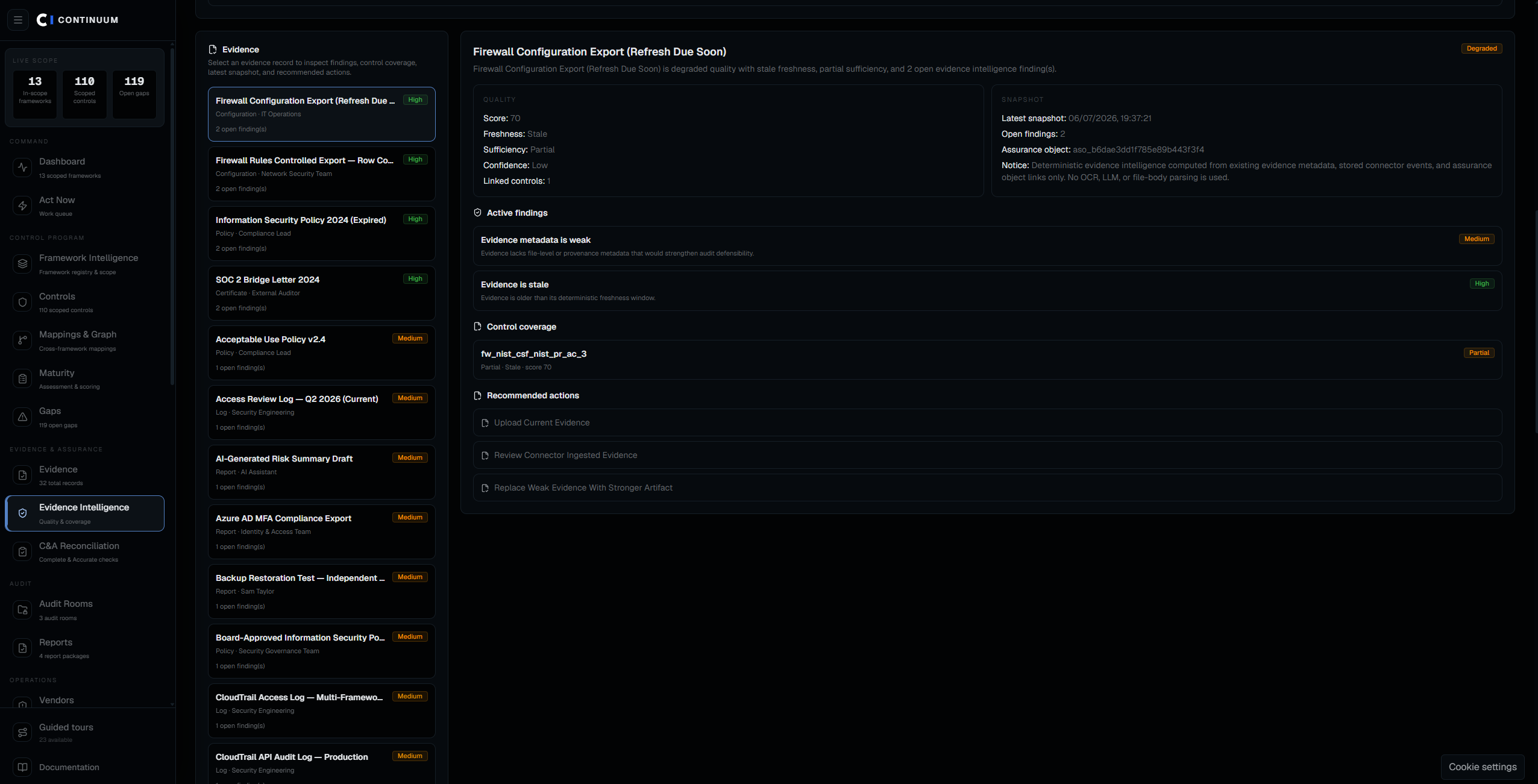Click the Controls shield icon
1538x784 pixels.
pos(22,303)
